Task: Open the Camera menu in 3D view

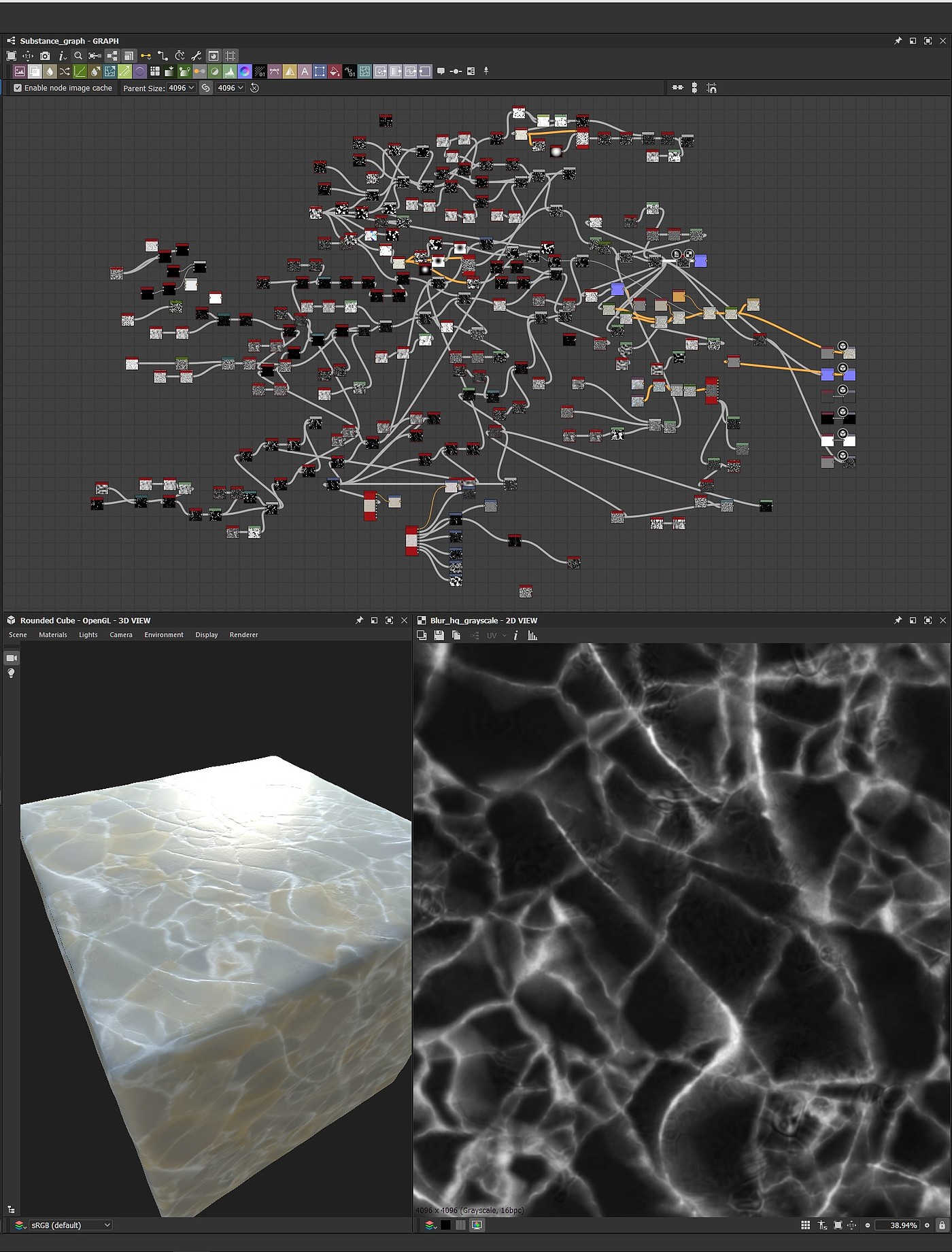Action: coord(121,635)
